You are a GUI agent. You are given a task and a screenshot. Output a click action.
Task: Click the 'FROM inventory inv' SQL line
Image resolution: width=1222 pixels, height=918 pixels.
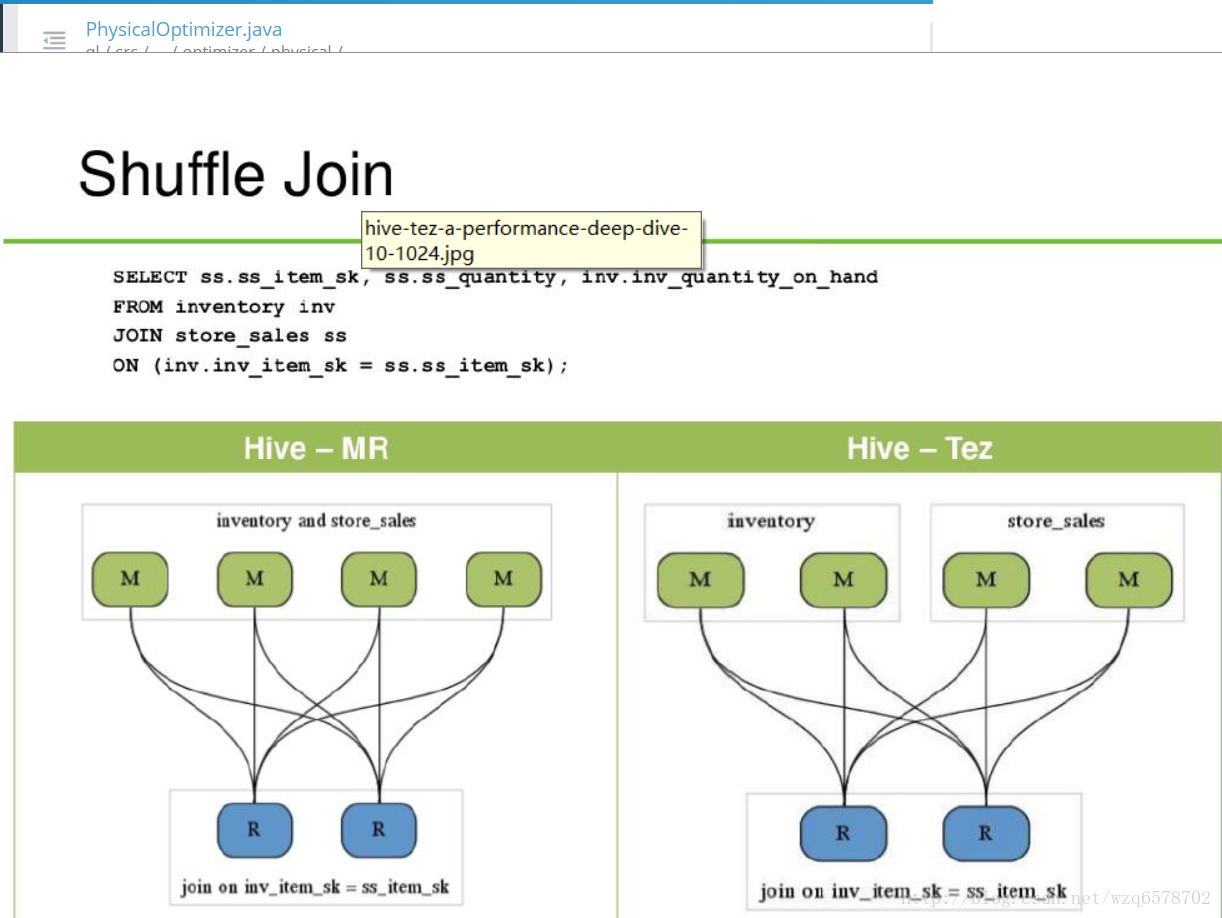coord(224,307)
